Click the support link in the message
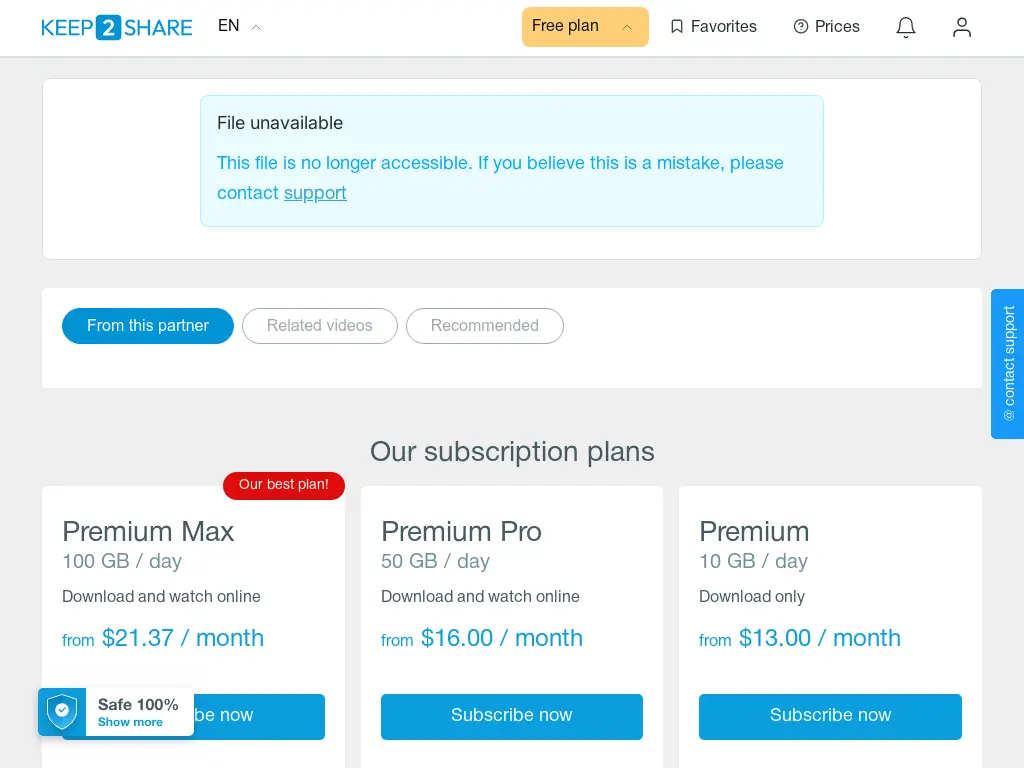 point(315,193)
